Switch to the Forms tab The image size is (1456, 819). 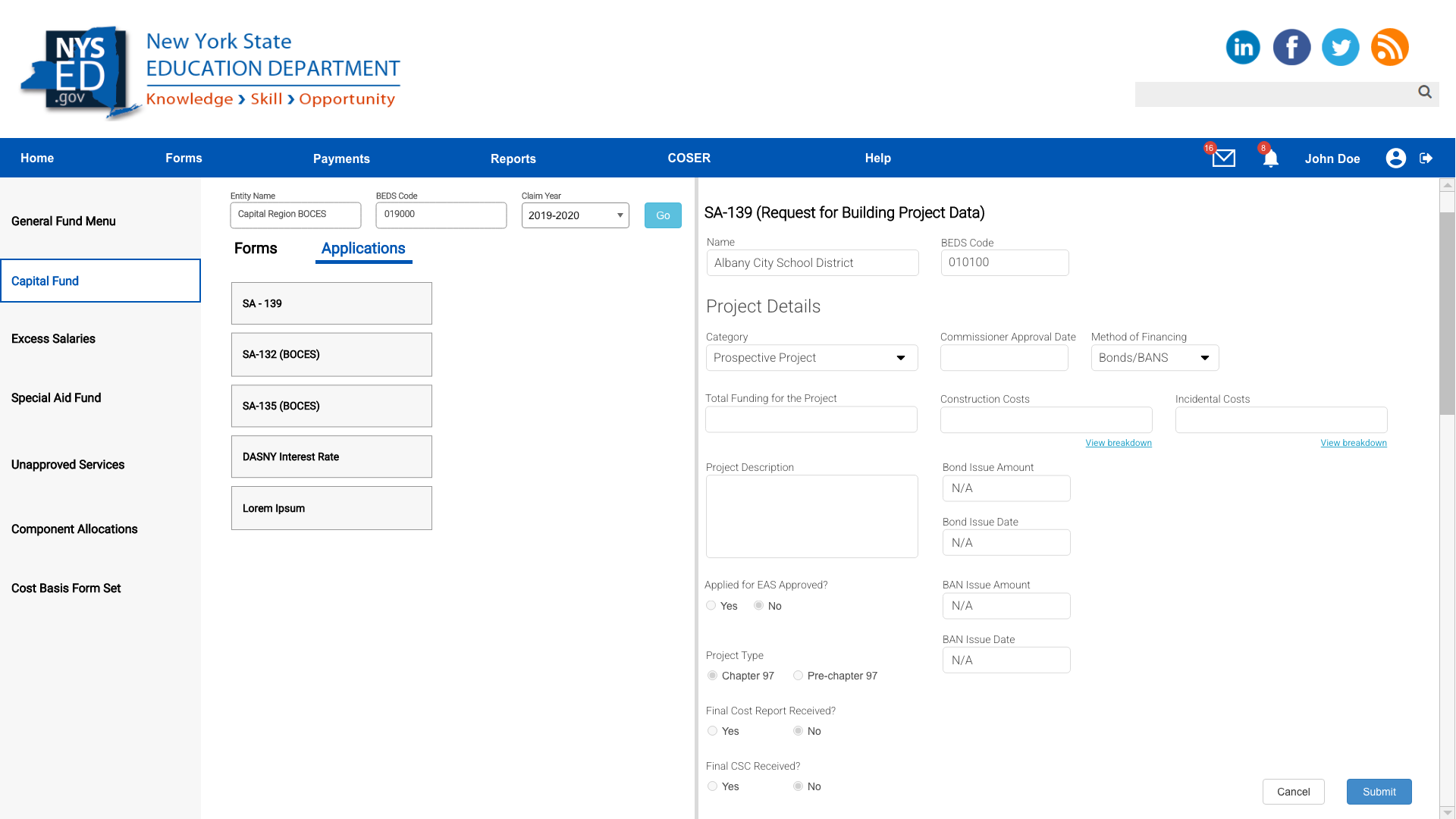(256, 249)
